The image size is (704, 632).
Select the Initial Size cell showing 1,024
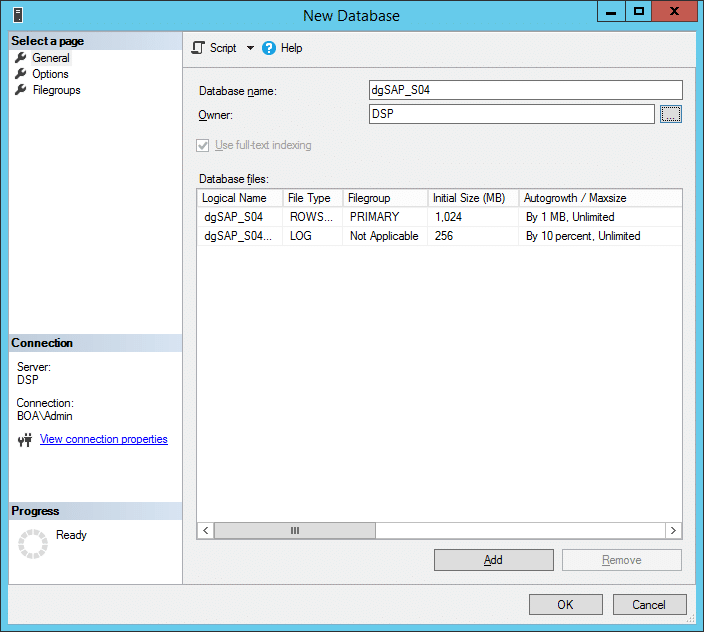coord(472,217)
